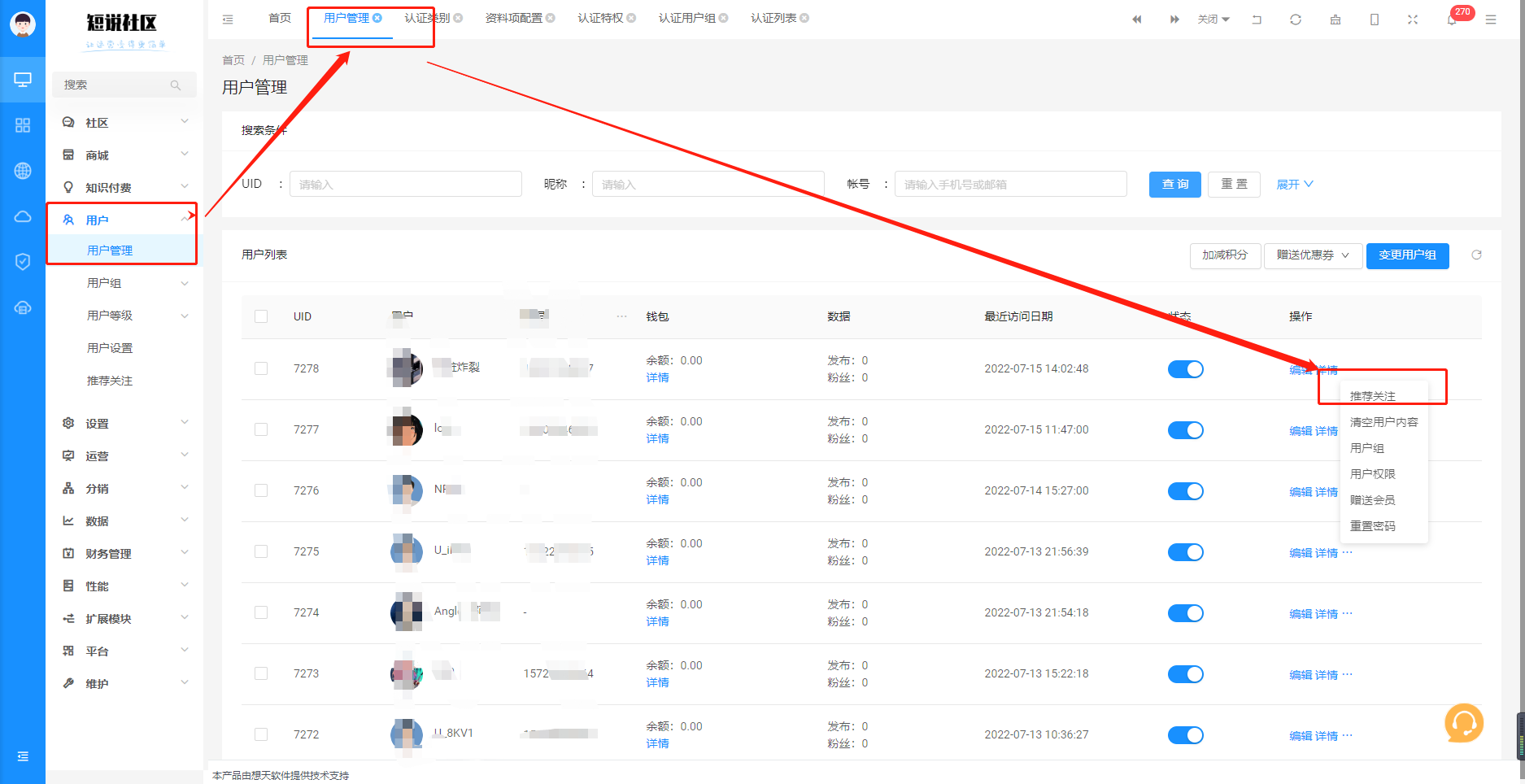Click the list icon at bottom of left rail
This screenshot has height=784, width=1525.
[23, 756]
